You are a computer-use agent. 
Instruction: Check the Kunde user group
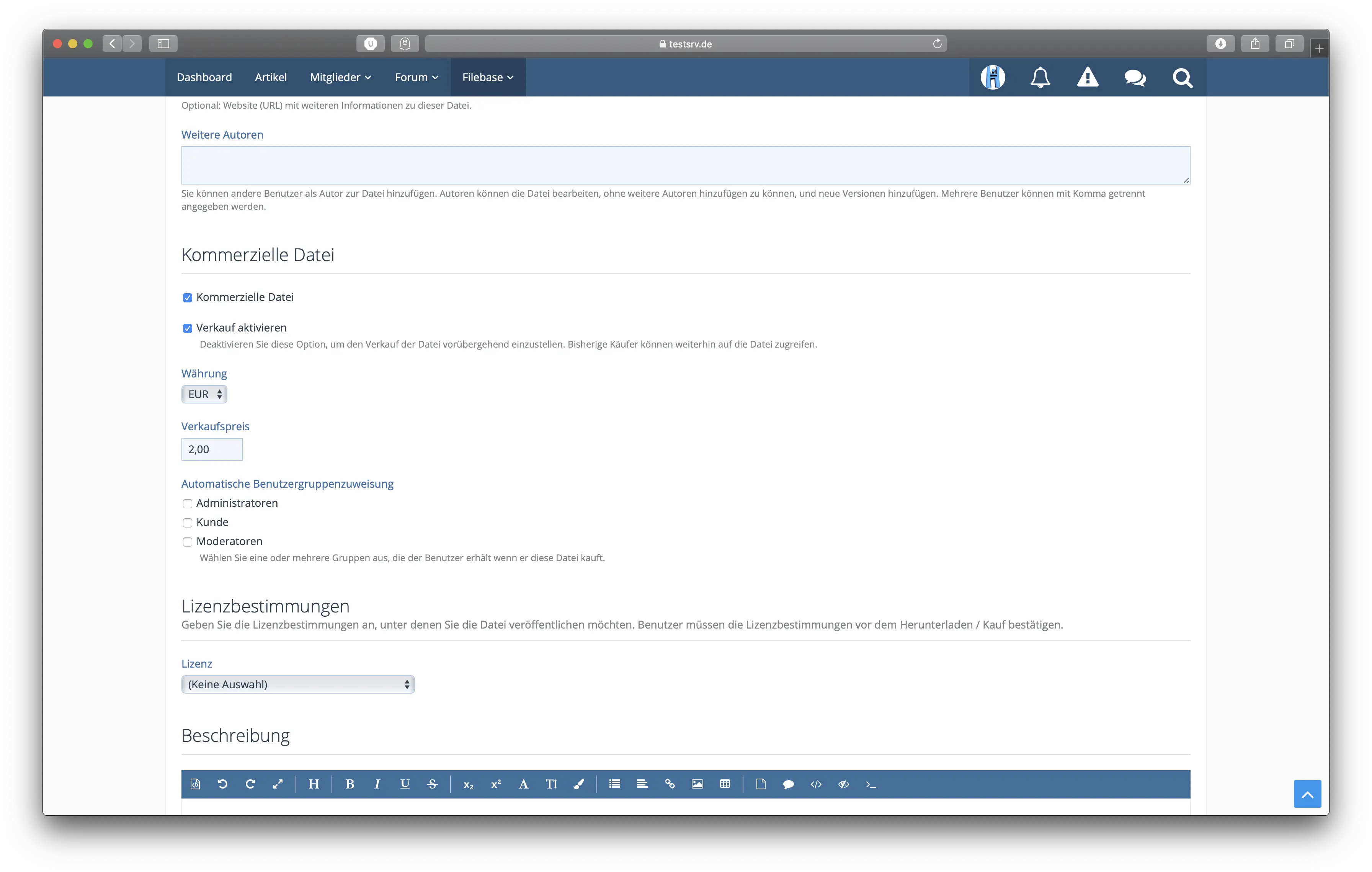188,523
